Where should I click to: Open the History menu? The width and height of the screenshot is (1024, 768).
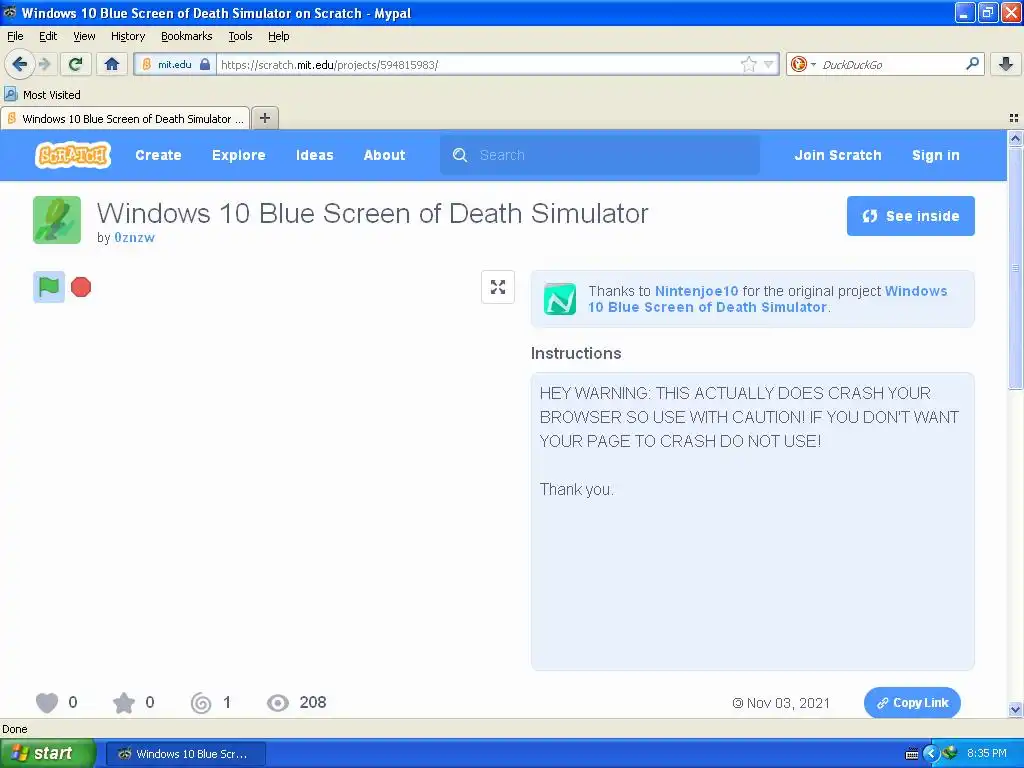point(127,36)
